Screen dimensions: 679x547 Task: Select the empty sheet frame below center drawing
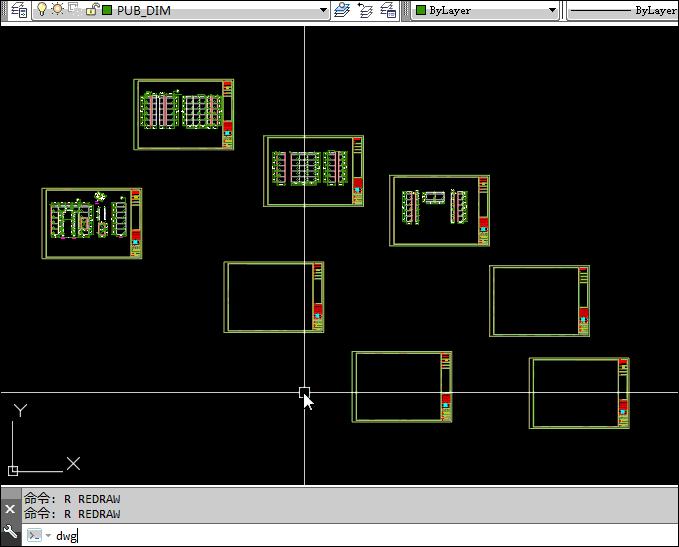tap(274, 297)
